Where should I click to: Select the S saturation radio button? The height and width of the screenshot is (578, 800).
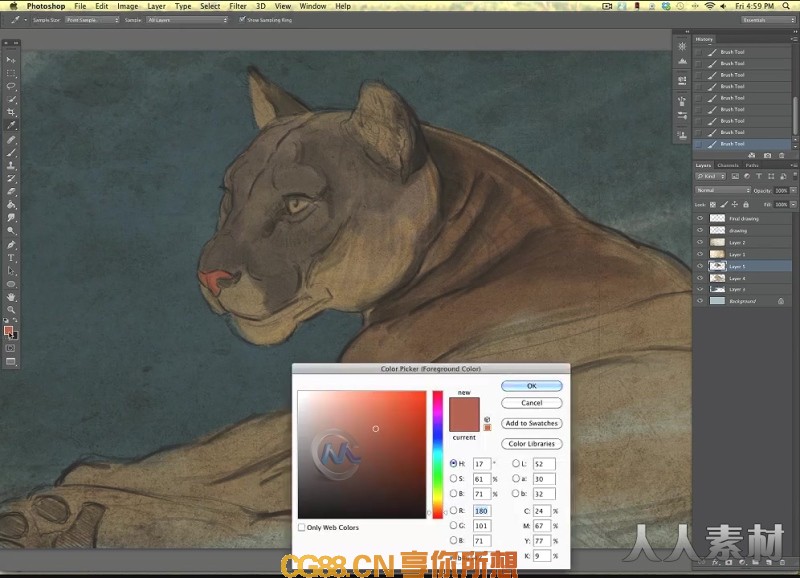click(x=453, y=479)
